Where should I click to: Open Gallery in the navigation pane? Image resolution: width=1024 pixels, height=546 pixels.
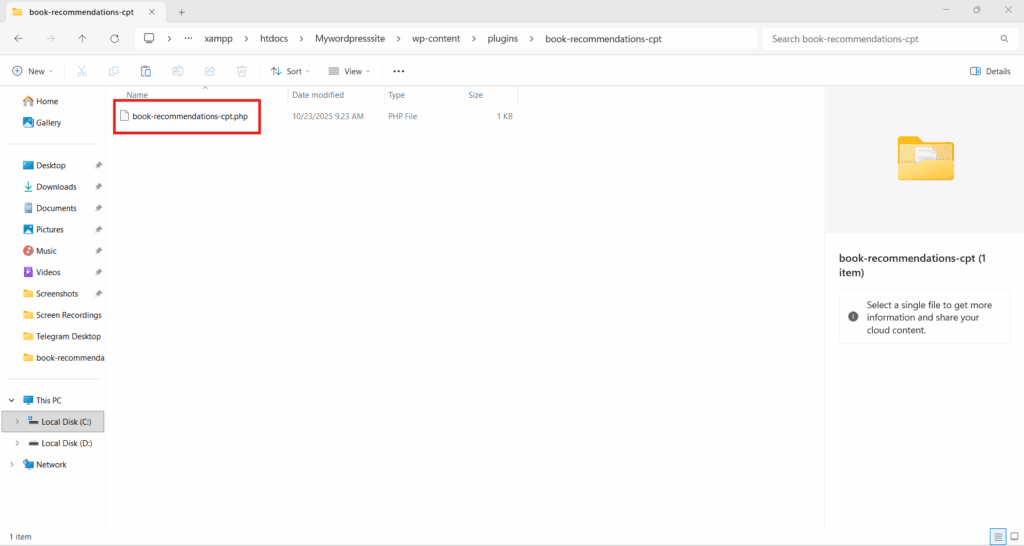point(42,123)
